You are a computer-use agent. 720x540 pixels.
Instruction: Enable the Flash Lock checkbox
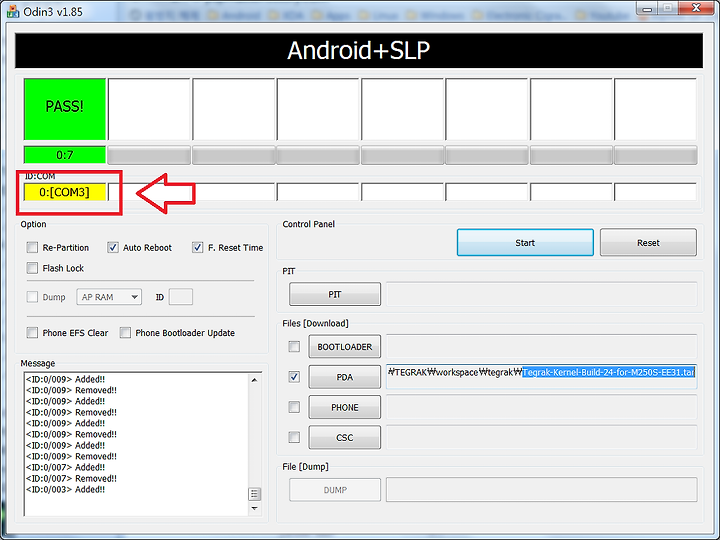click(32, 268)
